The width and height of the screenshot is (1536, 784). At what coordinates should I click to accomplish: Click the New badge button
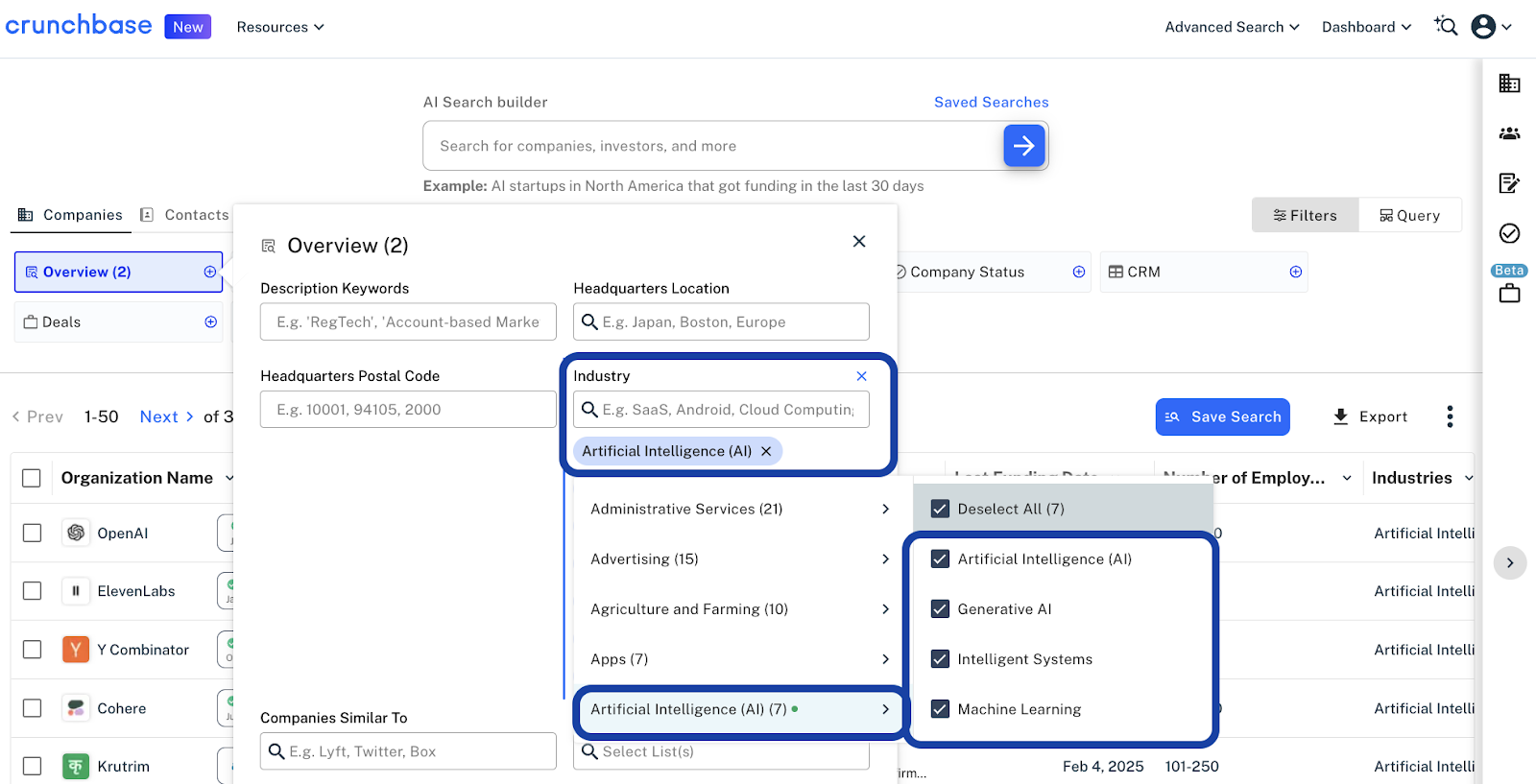(x=188, y=27)
